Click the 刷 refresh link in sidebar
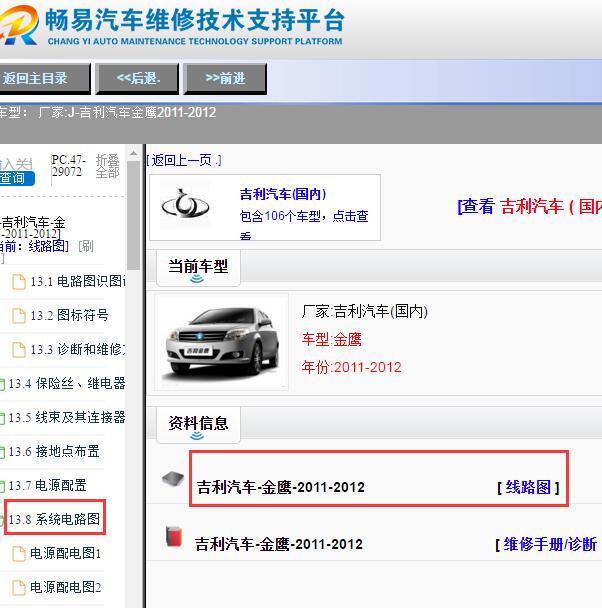The image size is (602, 608). click(x=86, y=246)
